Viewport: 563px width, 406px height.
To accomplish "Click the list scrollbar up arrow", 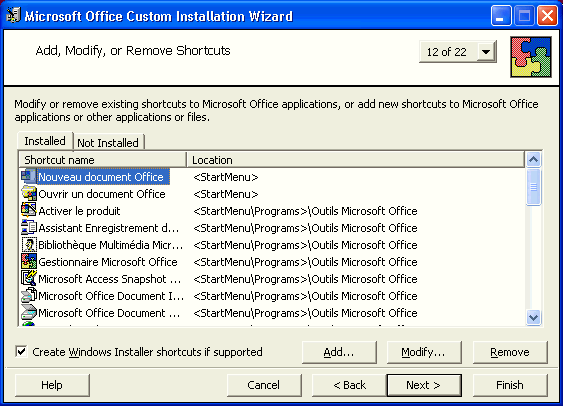I will click(533, 159).
